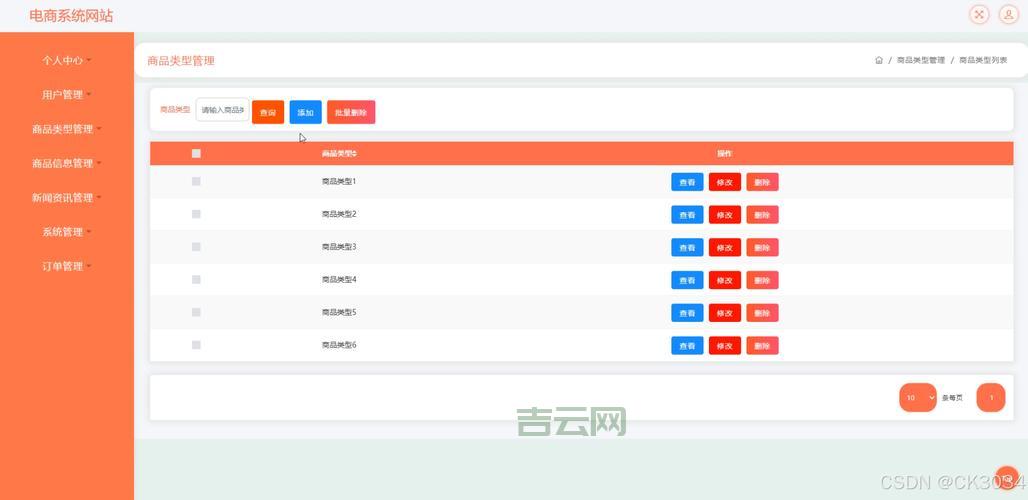Click the 商品类型 search input field
This screenshot has width=1028, height=500.
[x=222, y=110]
